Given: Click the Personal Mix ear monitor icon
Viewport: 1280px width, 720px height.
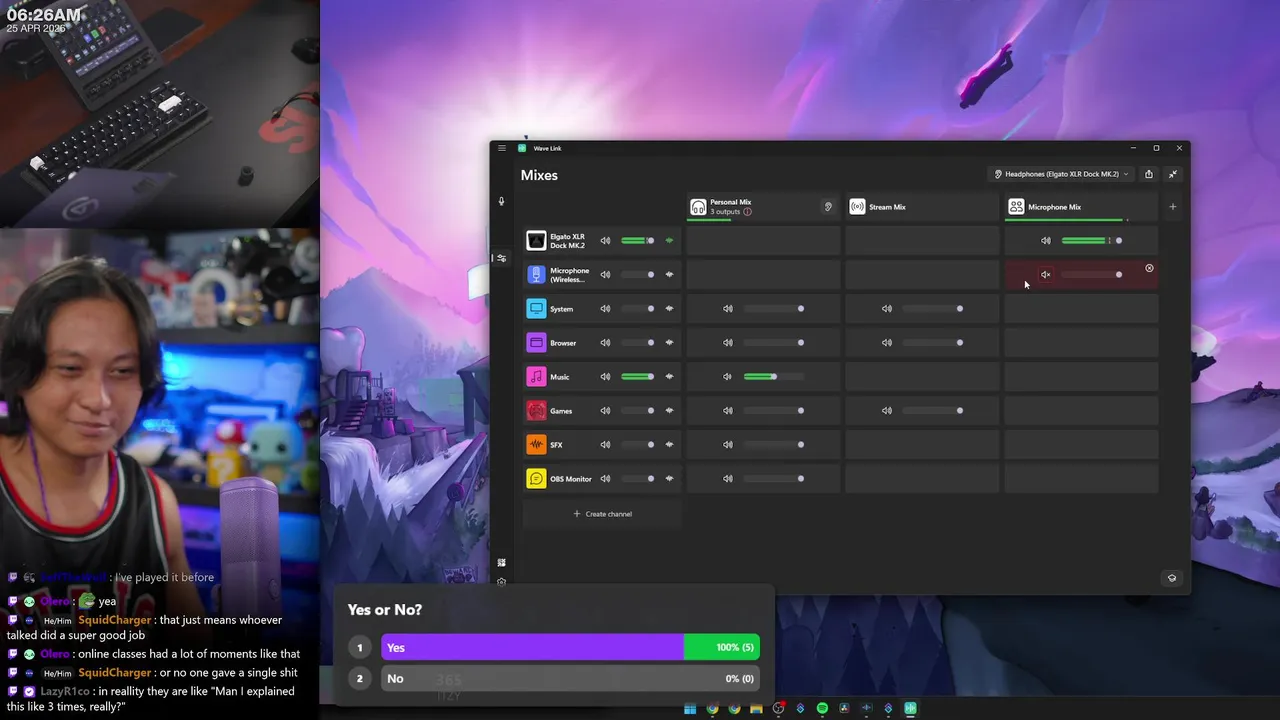Looking at the screenshot, I should (x=828, y=207).
